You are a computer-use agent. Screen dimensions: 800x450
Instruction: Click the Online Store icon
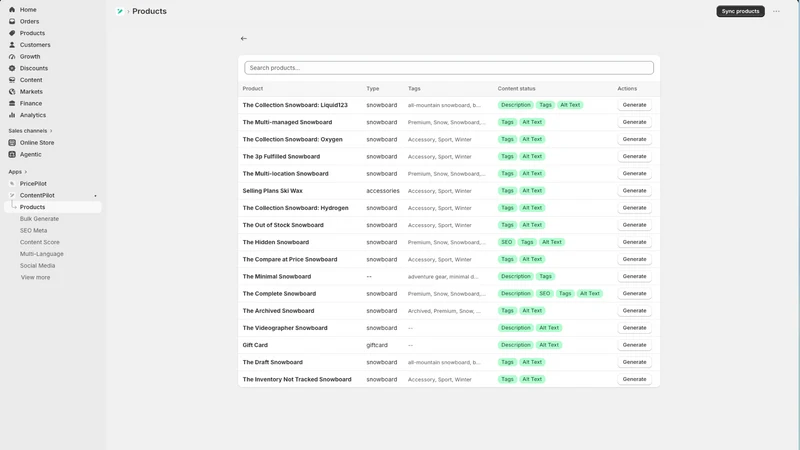12,143
